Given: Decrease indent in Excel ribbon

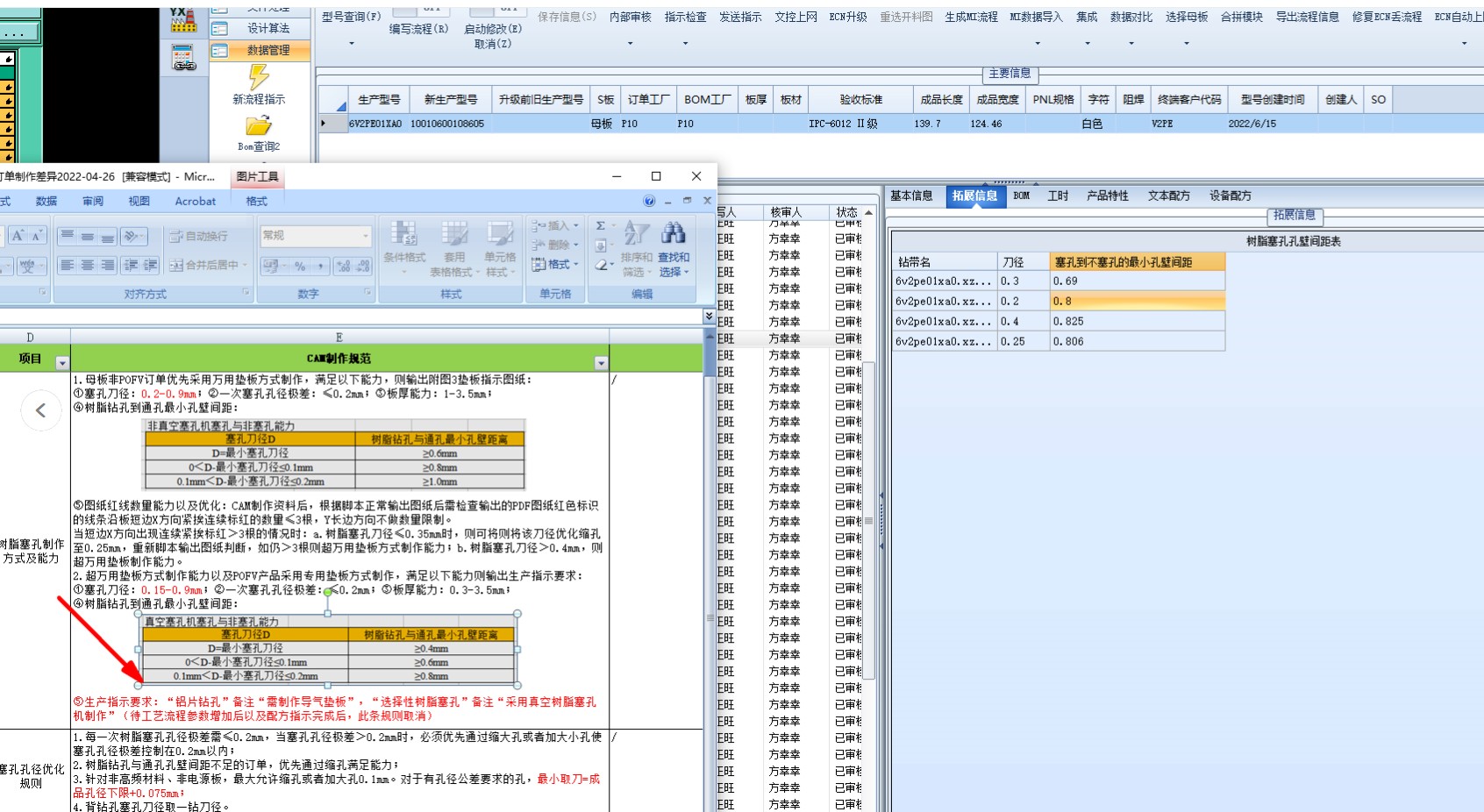Looking at the screenshot, I should click(x=131, y=265).
